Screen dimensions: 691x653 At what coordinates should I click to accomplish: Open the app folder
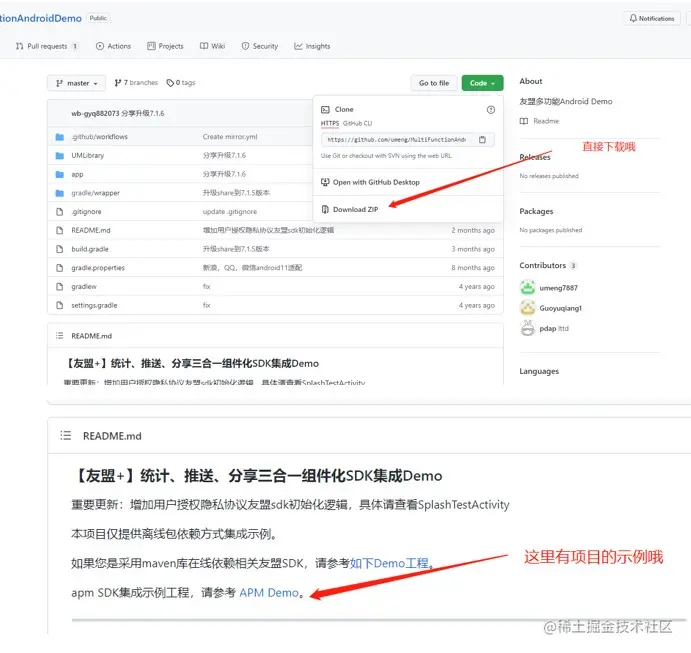(x=77, y=174)
